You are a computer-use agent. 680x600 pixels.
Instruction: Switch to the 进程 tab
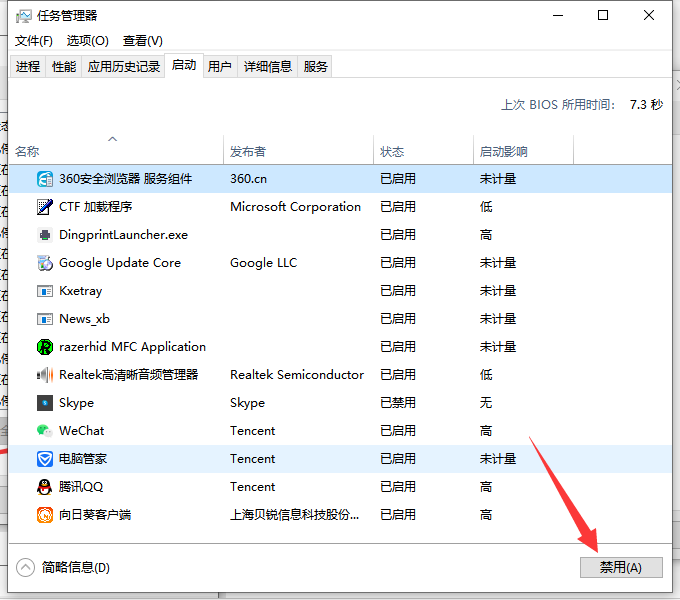click(x=28, y=67)
